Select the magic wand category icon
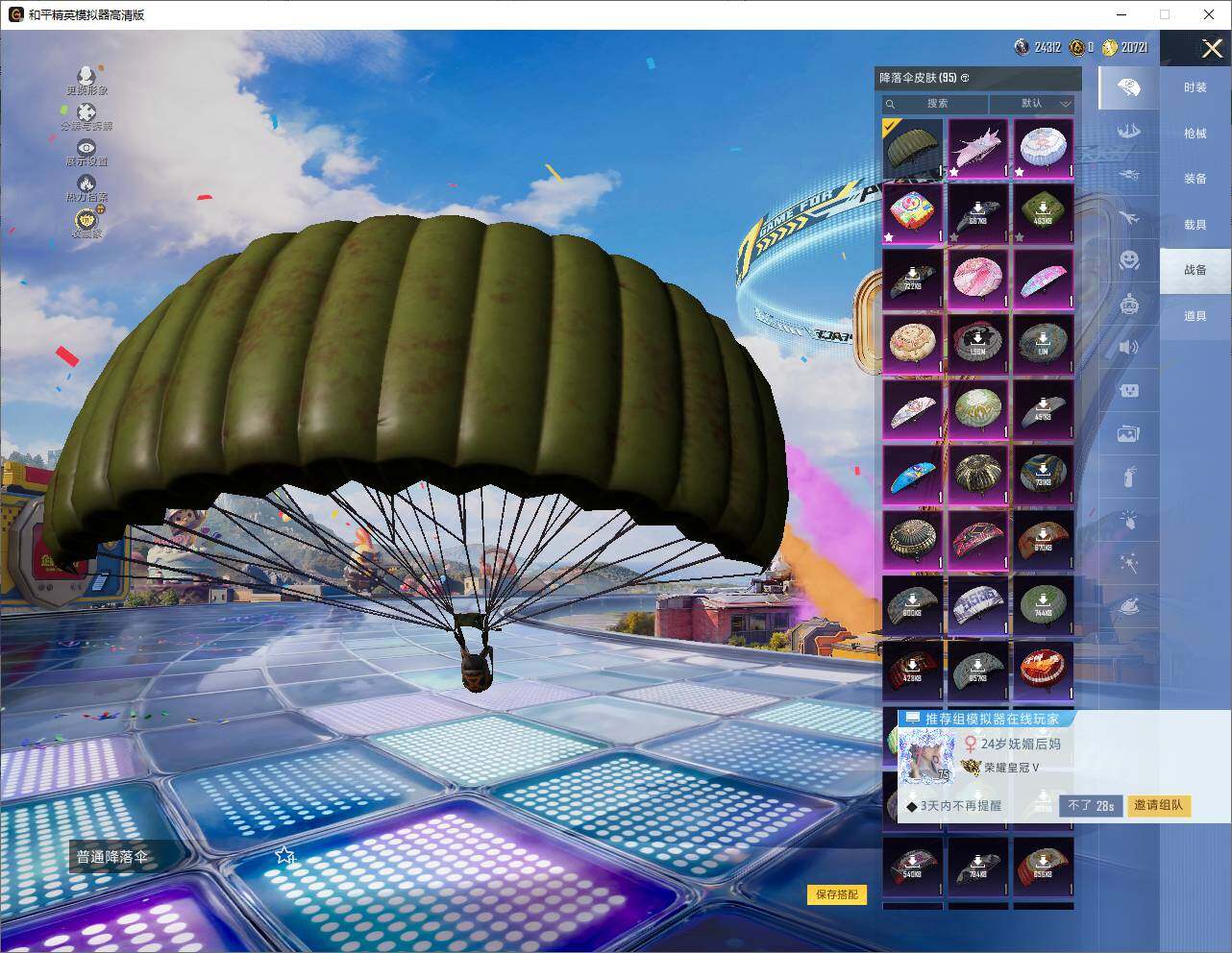 point(1129,563)
